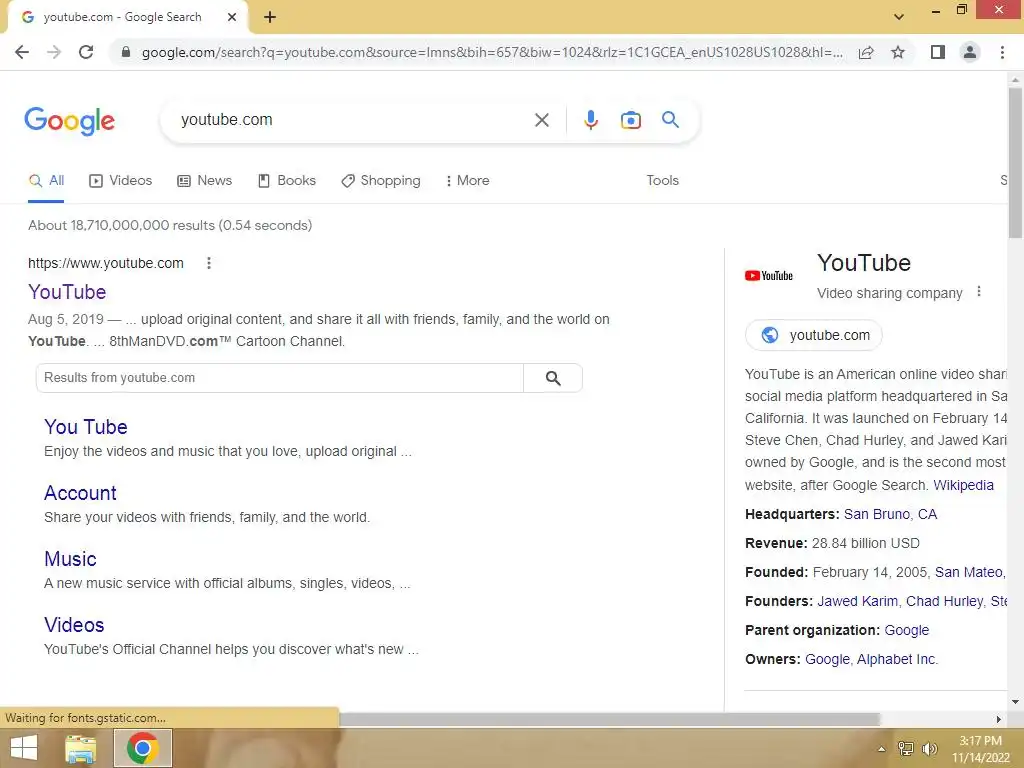Click the Google logo
Viewport: 1024px width, 768px height.
[x=69, y=121]
